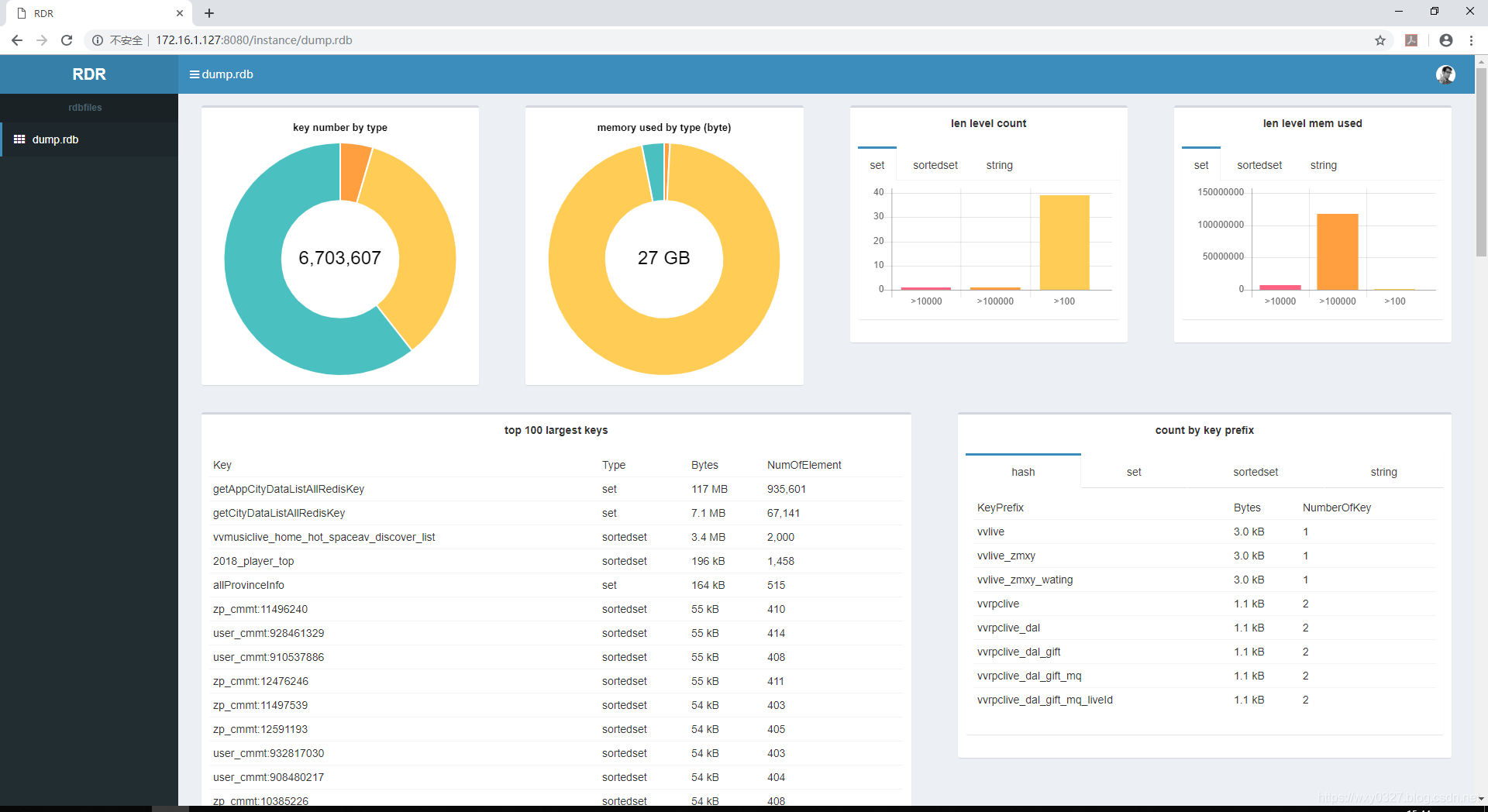Click the orange >100000 bar in len level mem used
Screen dimensions: 1488x812
click(x=1338, y=252)
